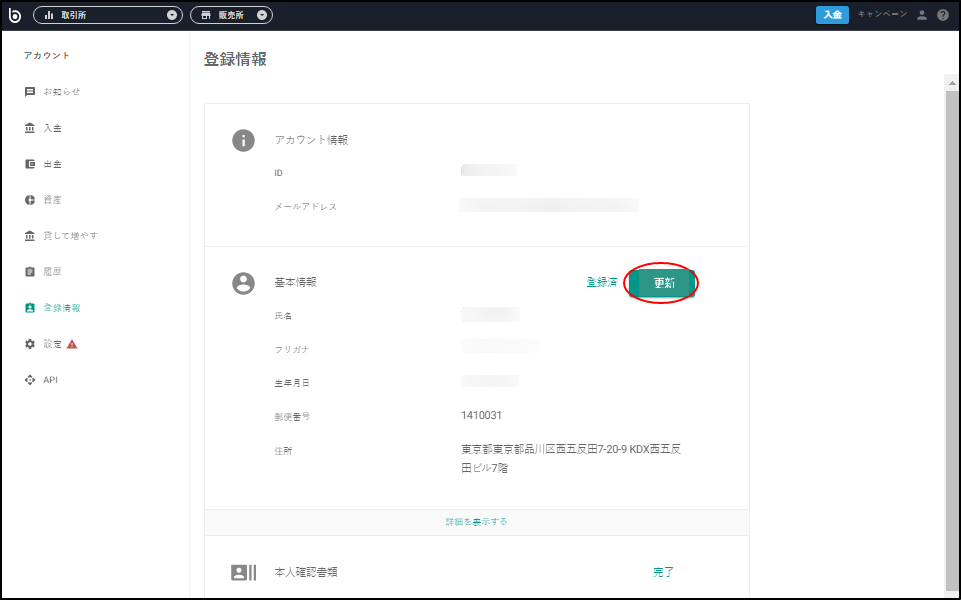
Task: Click the 出金 withdrawal icon
Action: [x=30, y=163]
